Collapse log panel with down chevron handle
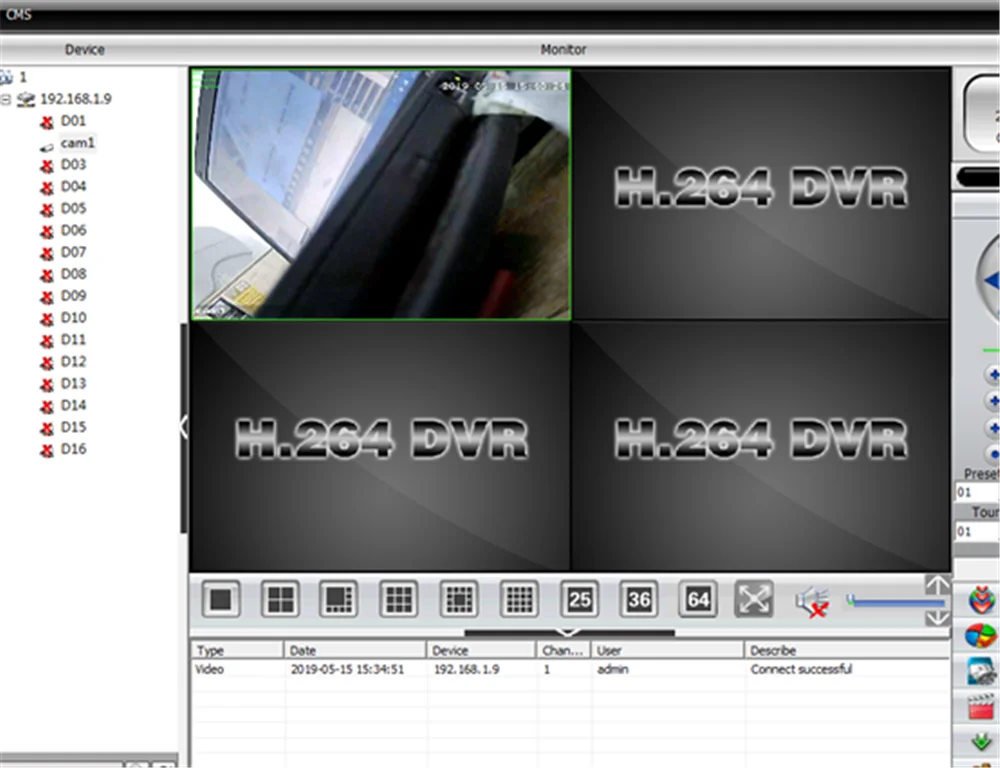 [569, 632]
